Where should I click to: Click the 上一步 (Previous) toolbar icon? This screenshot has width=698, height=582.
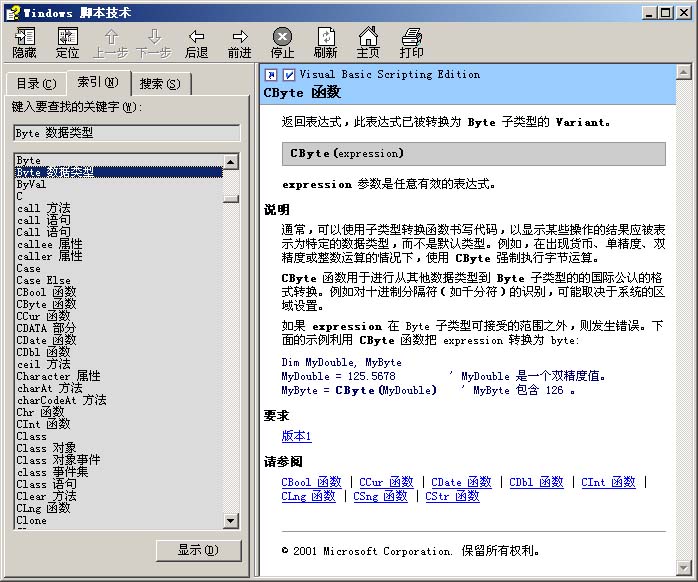tap(111, 43)
